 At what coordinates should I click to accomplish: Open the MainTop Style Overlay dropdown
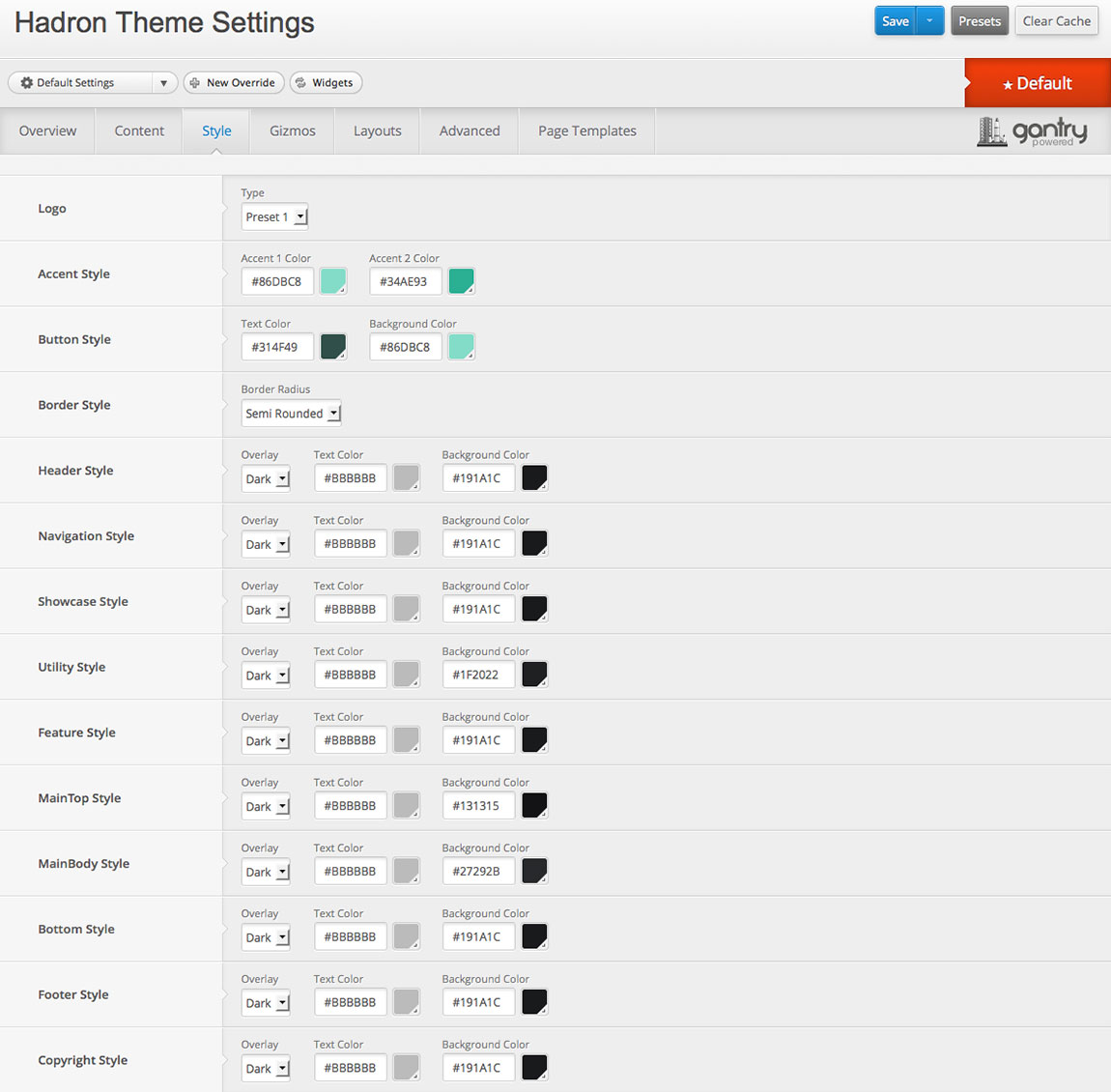click(x=266, y=806)
